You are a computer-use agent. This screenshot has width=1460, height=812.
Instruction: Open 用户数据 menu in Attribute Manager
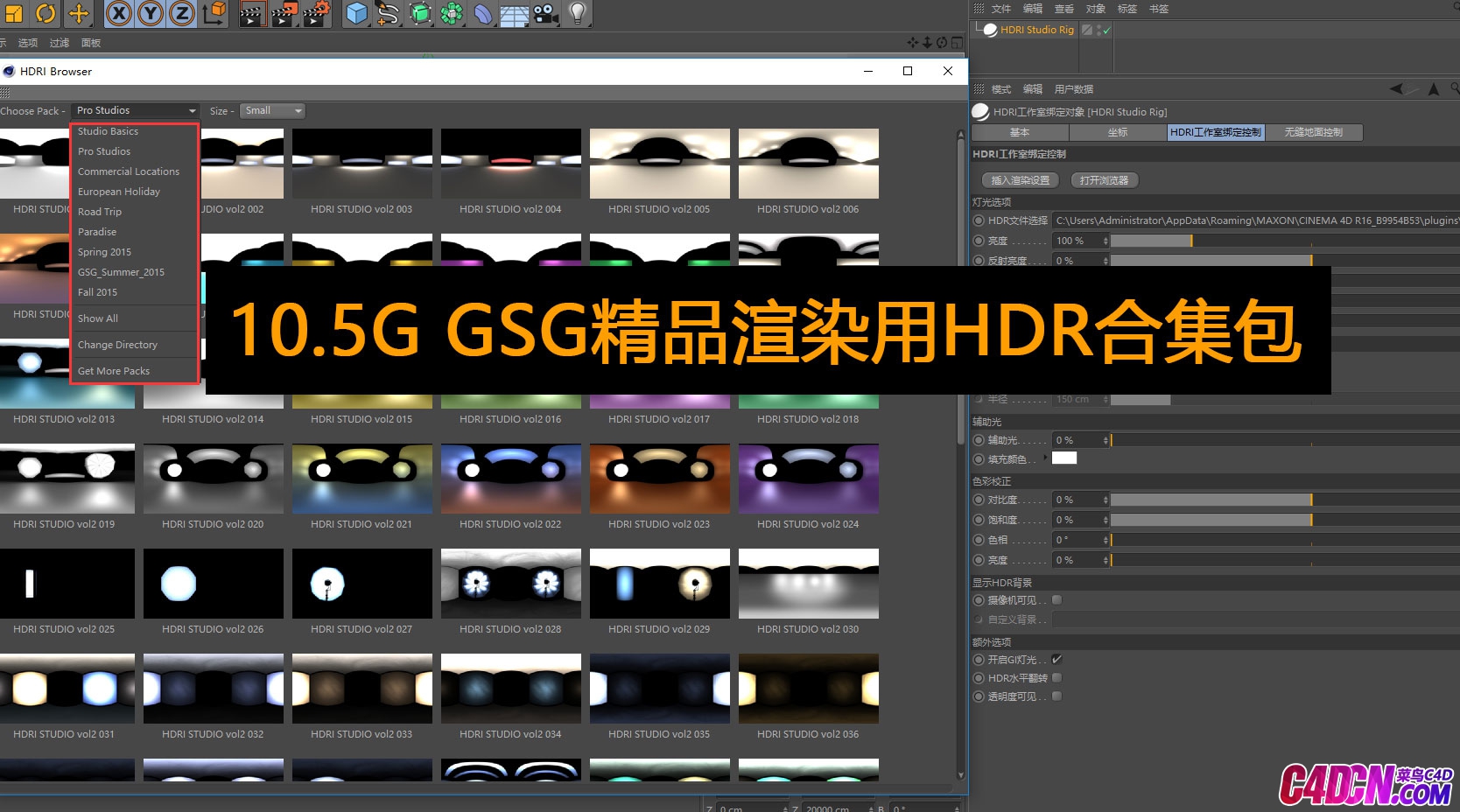pos(1073,89)
